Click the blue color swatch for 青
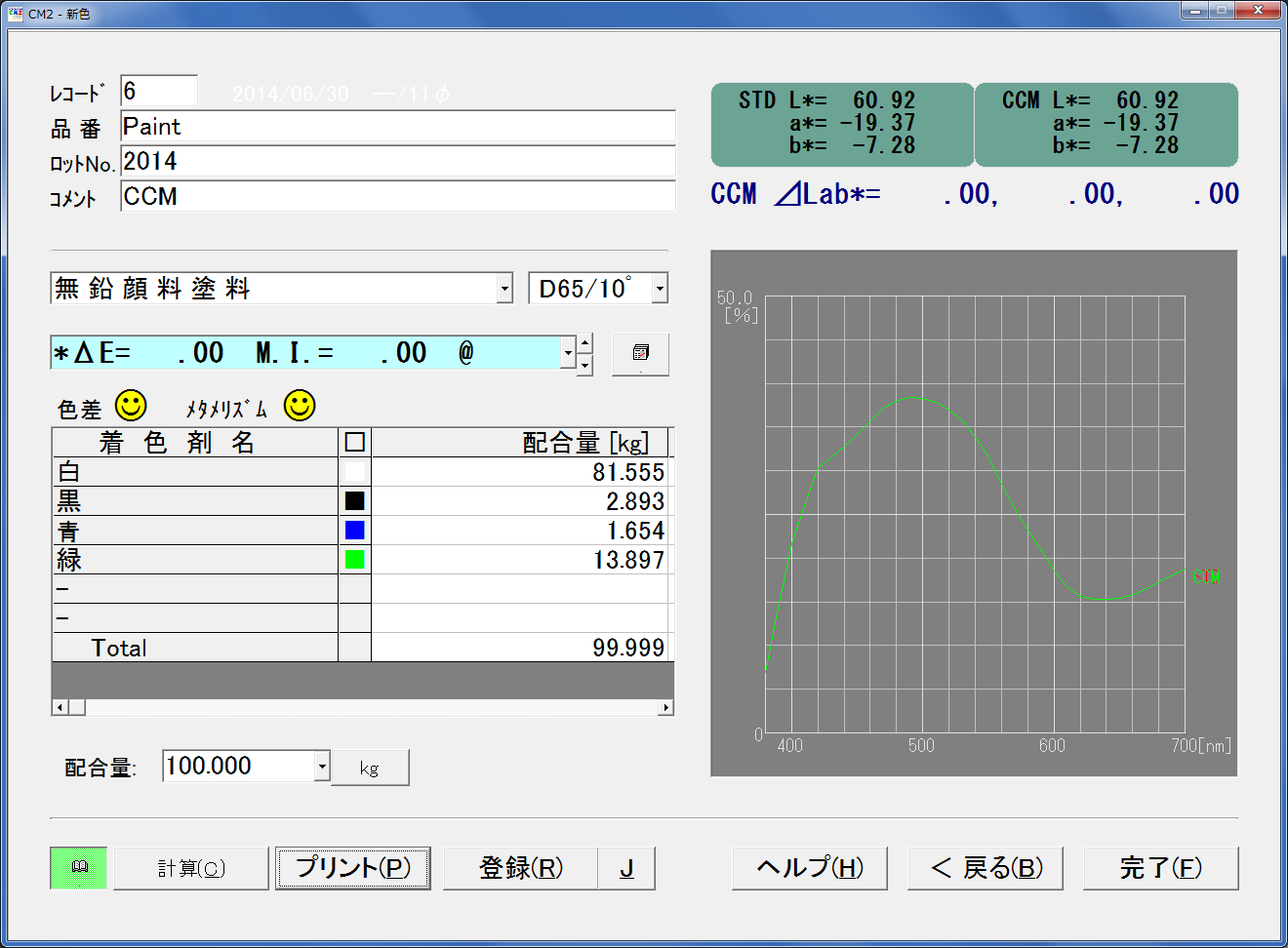Screen dimensions: 1288x948 click(355, 531)
